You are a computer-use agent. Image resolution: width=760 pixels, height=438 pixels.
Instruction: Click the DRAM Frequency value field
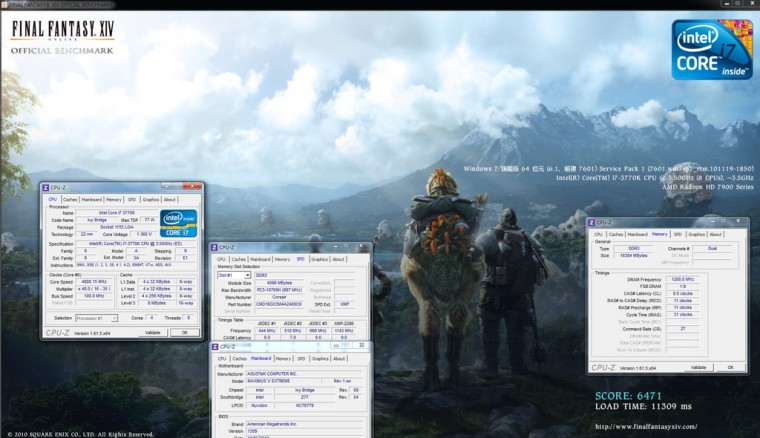point(682,280)
